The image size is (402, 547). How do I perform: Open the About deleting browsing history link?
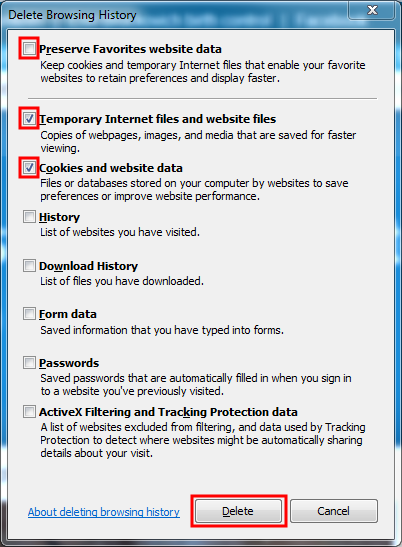pos(104,512)
